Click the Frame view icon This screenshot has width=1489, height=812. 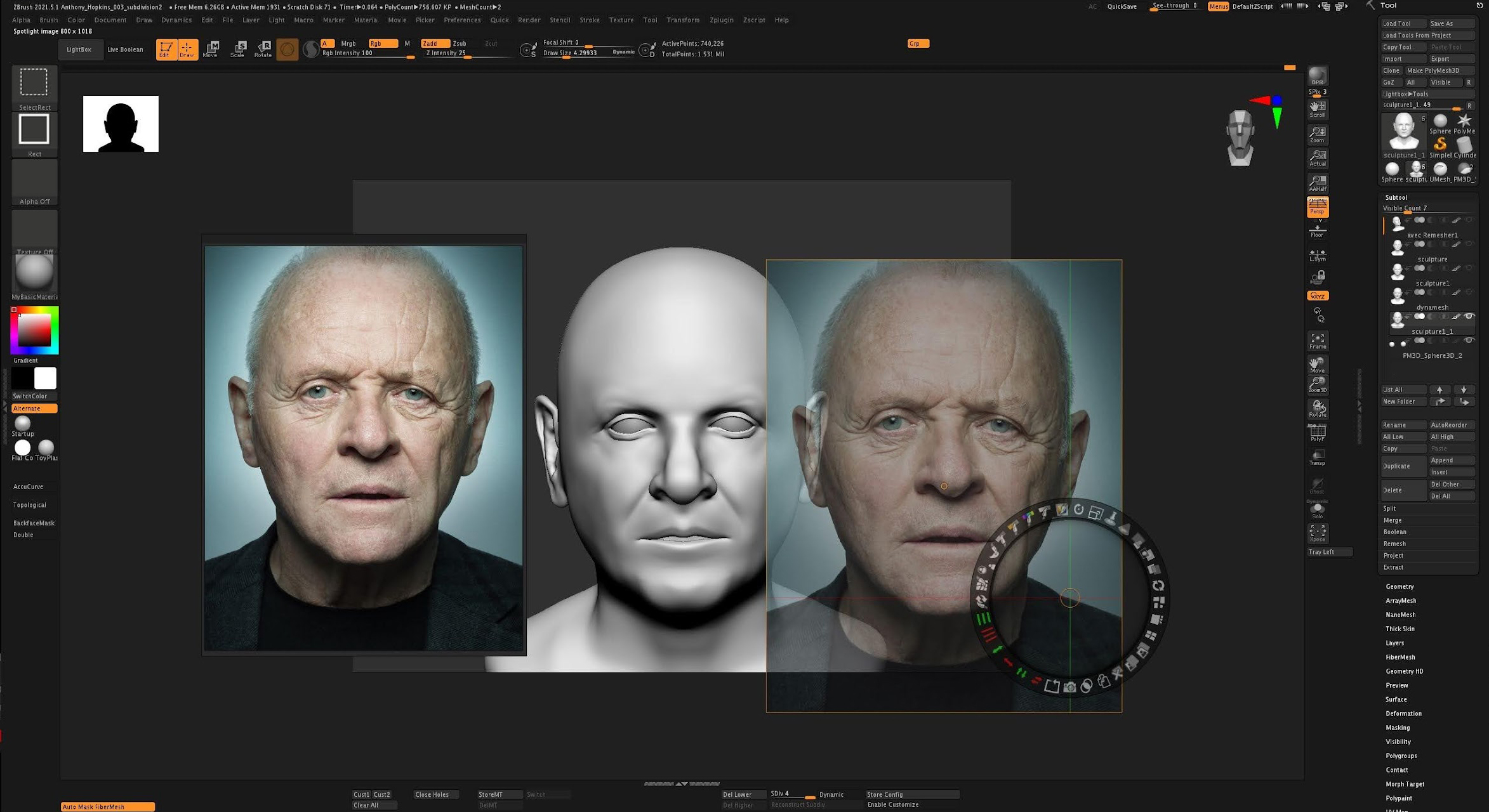tap(1318, 341)
